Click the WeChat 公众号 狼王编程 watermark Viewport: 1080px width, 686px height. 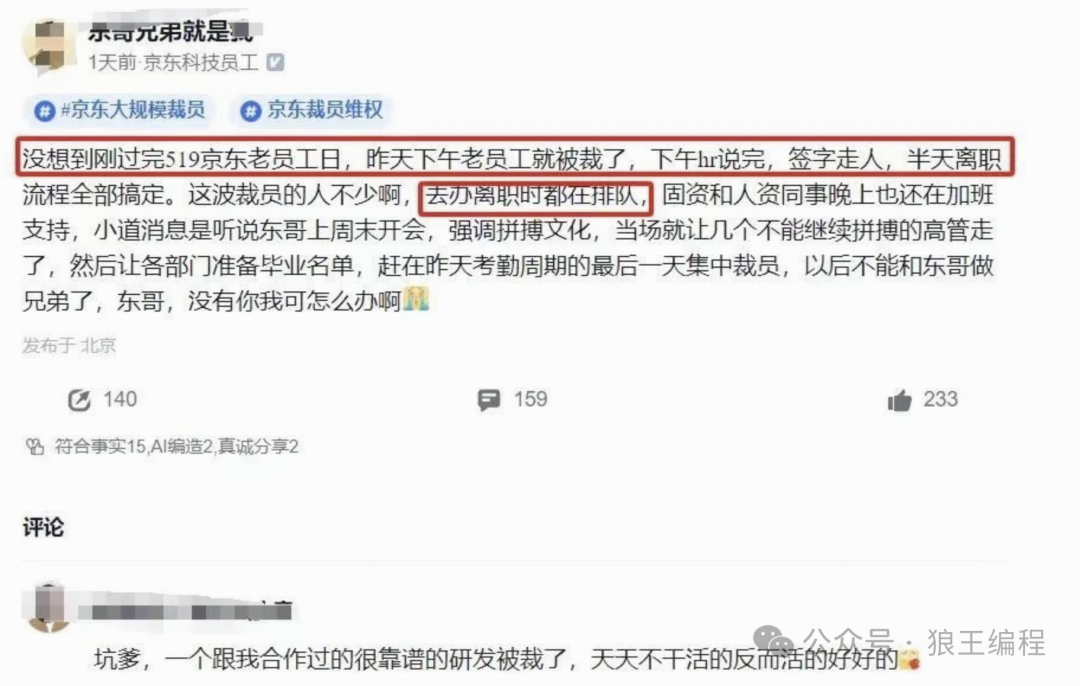coord(900,643)
